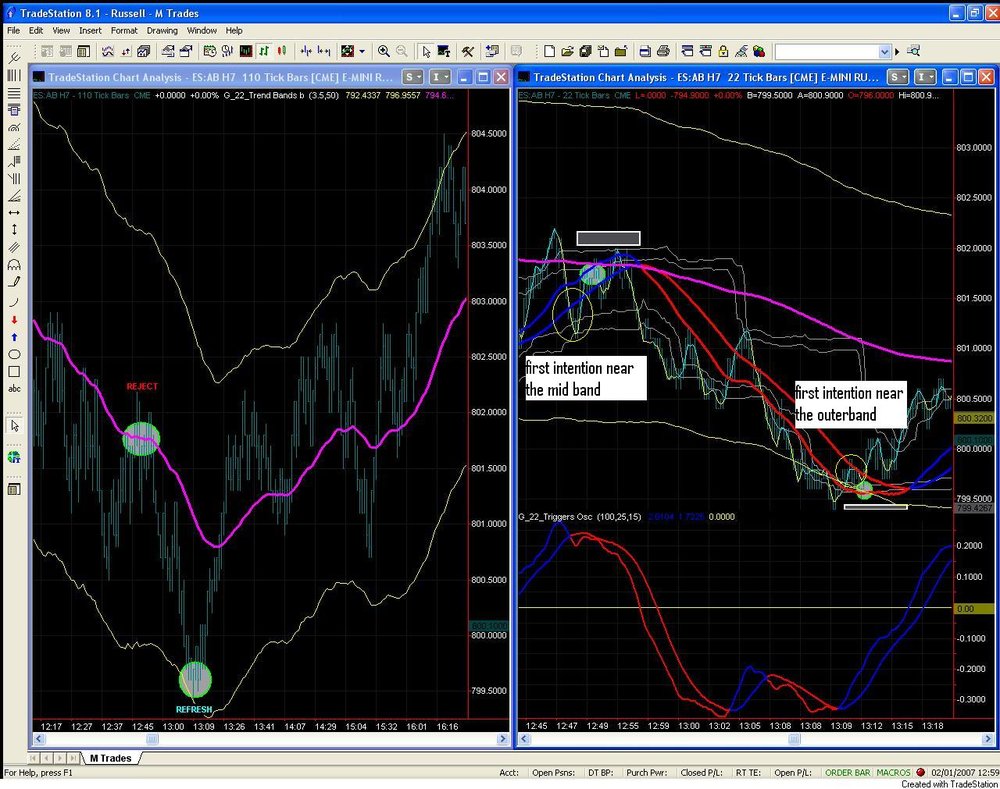Screen dimensions: 1000x789
Task: Select the trendline pencil drawing tool
Action: [x=14, y=281]
